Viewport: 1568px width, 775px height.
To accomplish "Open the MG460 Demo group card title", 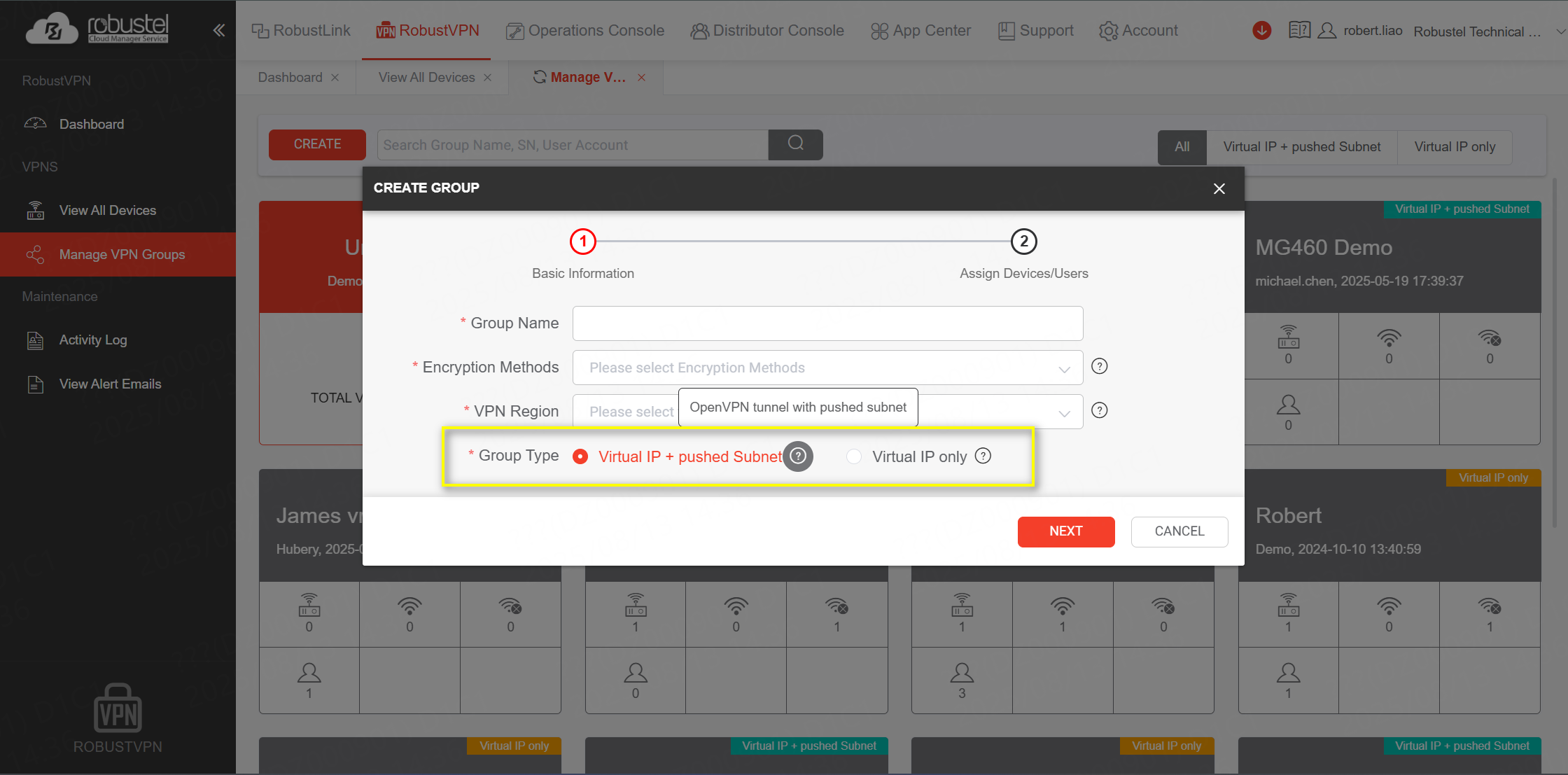I will click(x=1324, y=247).
